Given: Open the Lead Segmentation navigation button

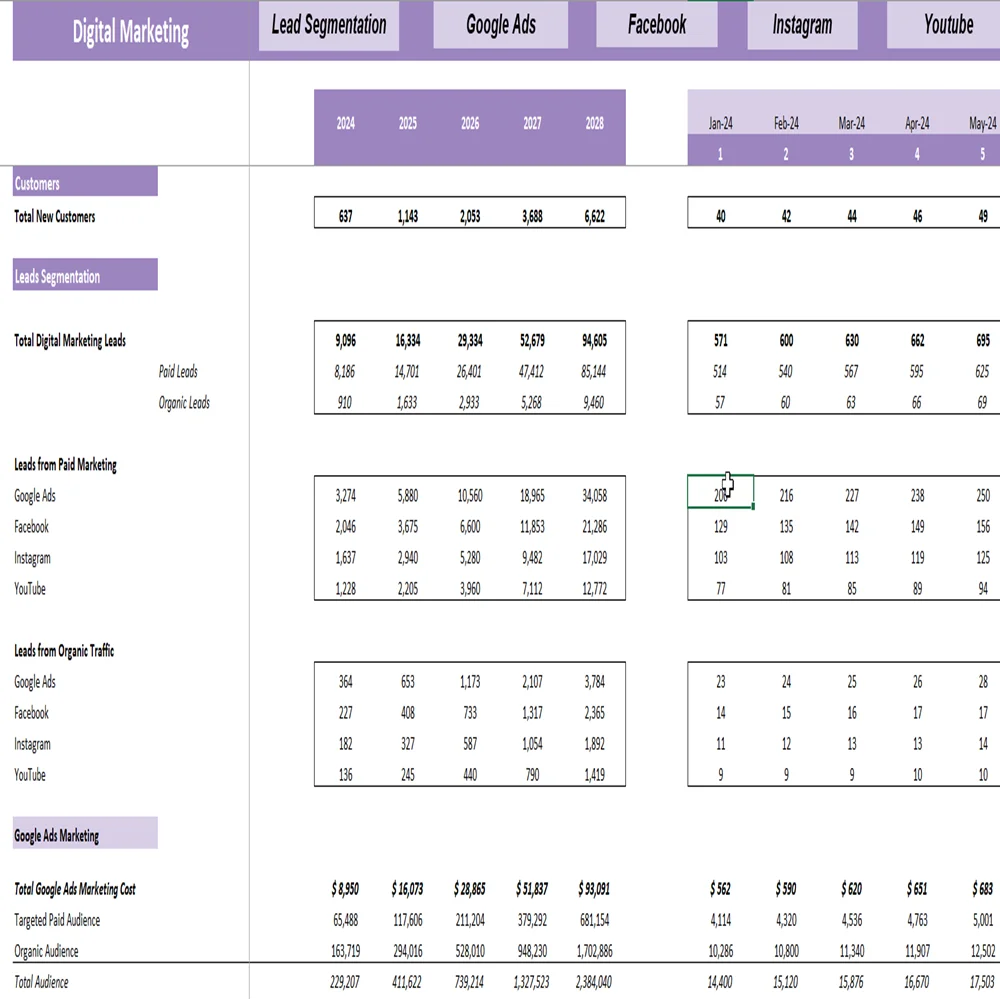Looking at the screenshot, I should point(329,26).
